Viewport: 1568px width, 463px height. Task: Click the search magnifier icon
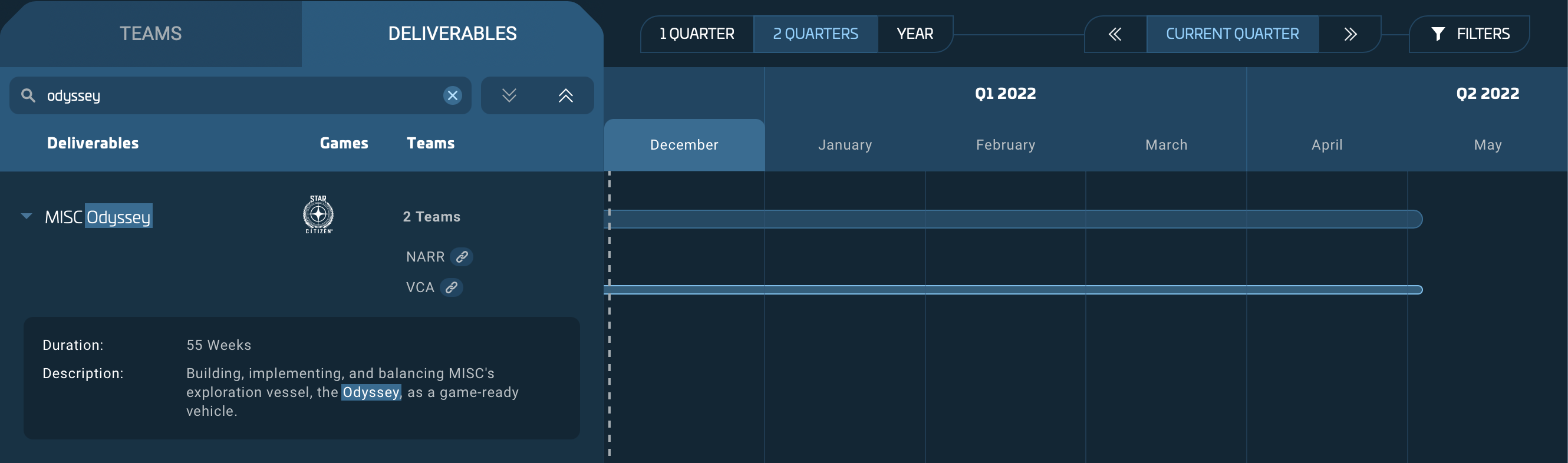coord(28,95)
